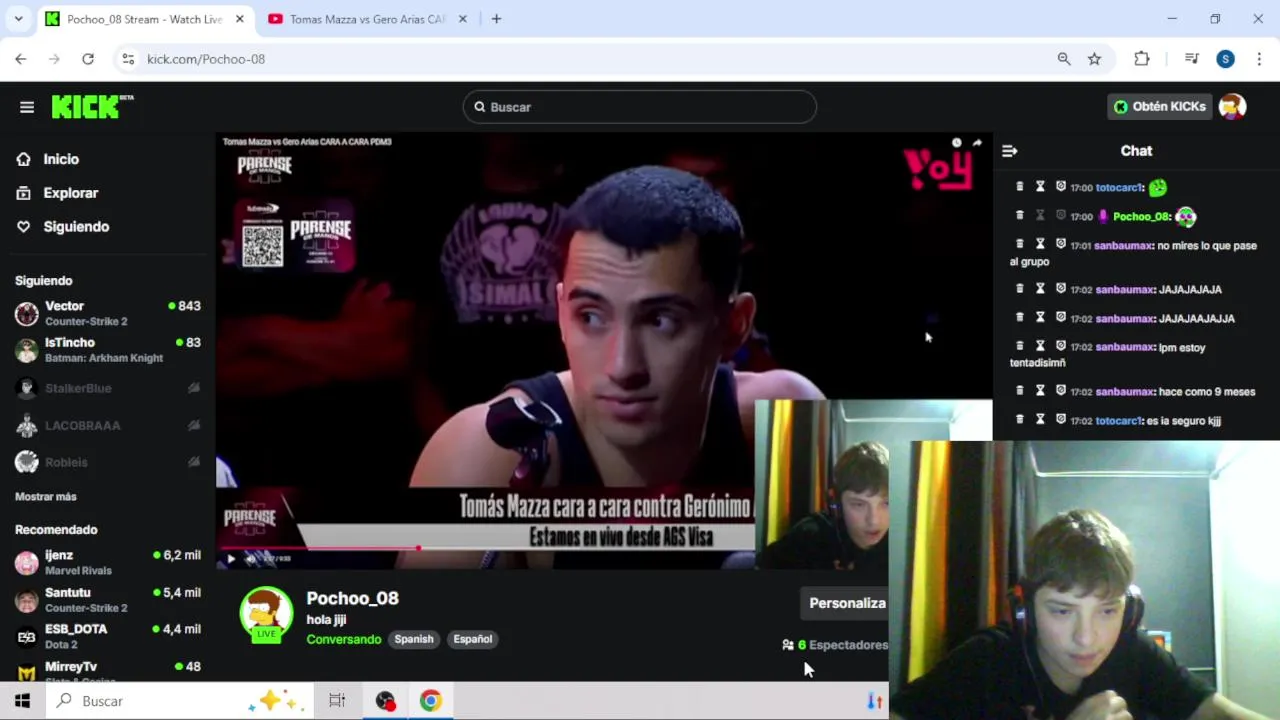1280x720 pixels.
Task: Open recommended channel MirreyTv
Action: click(108, 671)
